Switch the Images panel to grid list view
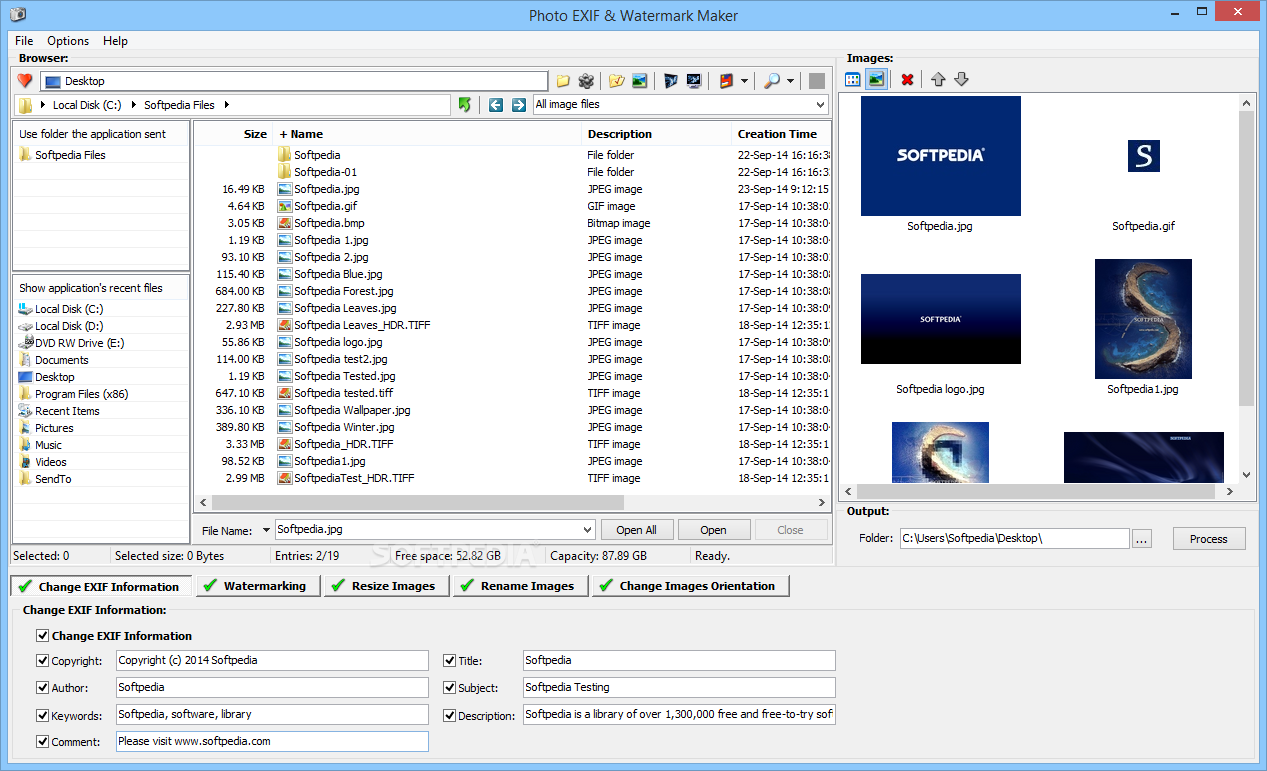 coord(853,79)
